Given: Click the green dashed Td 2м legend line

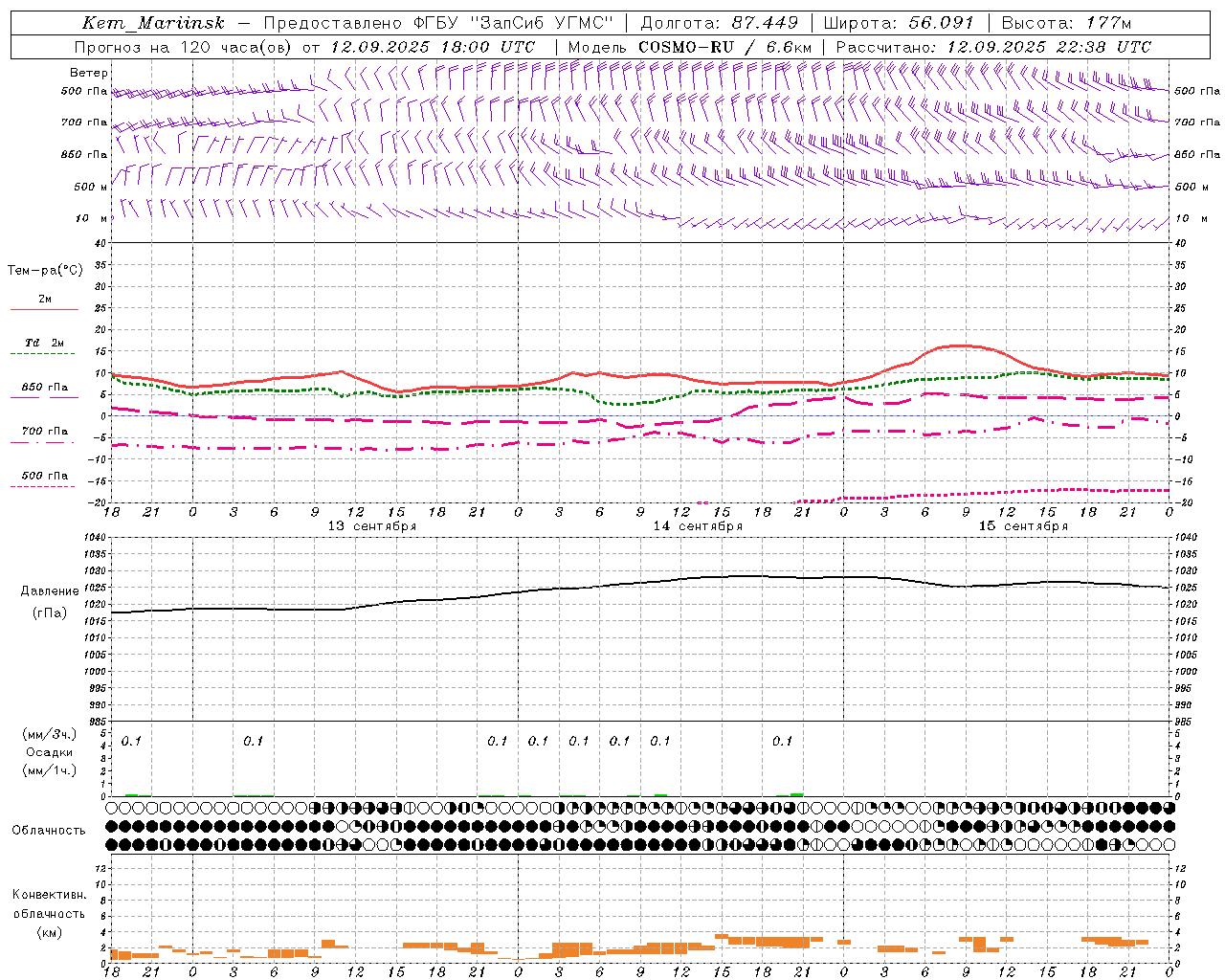Looking at the screenshot, I should click(x=42, y=354).
